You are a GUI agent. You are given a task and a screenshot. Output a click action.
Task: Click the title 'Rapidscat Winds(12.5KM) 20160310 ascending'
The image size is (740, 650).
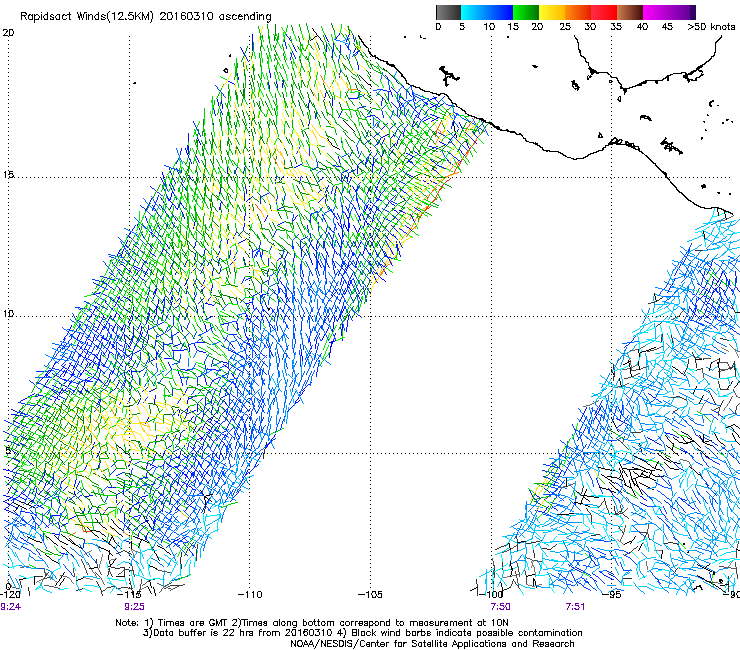pyautogui.click(x=146, y=17)
